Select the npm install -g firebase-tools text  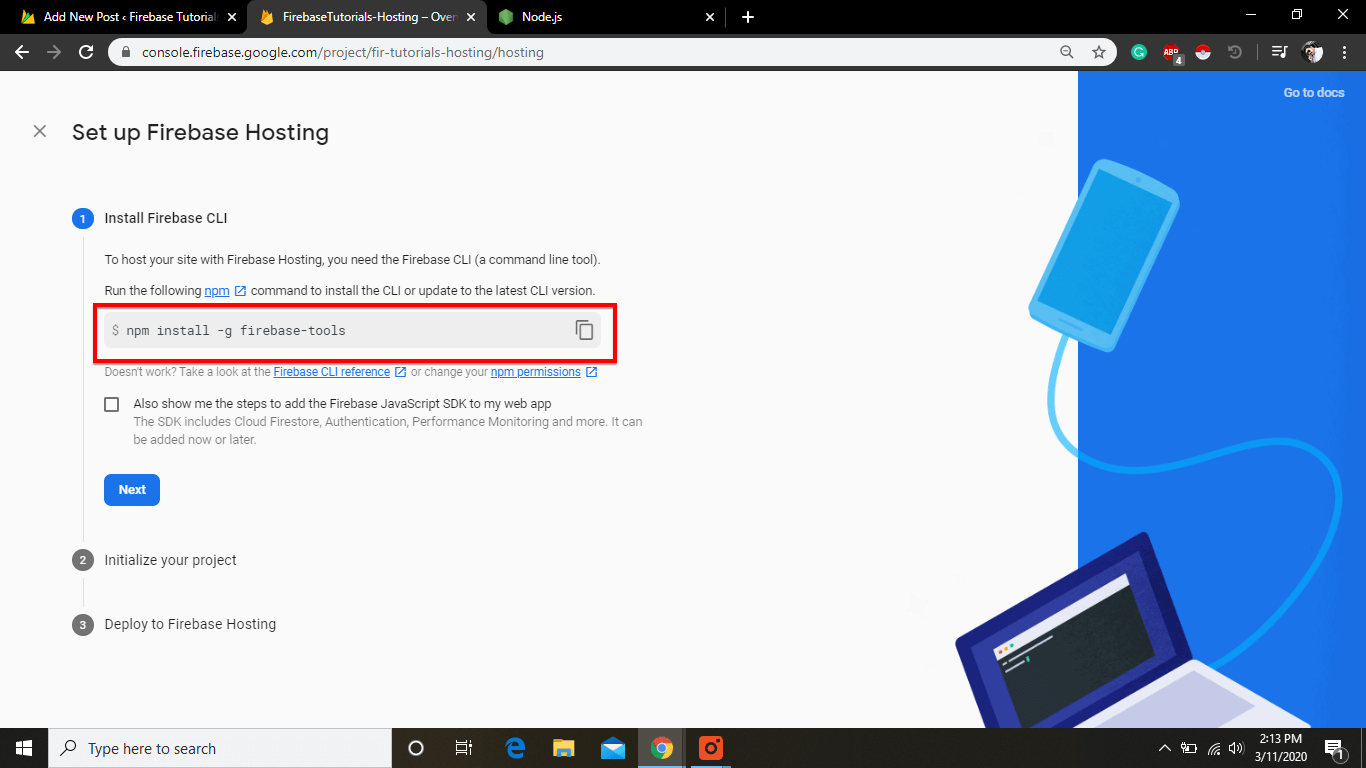tap(236, 331)
